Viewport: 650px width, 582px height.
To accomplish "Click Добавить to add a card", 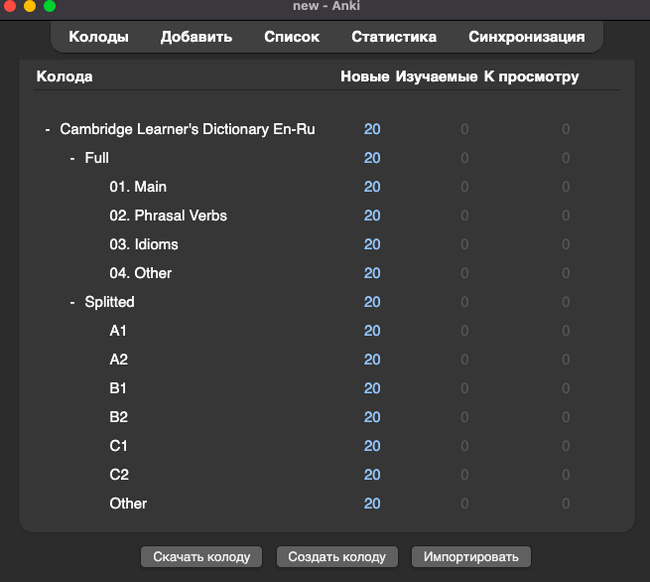I will click(196, 37).
